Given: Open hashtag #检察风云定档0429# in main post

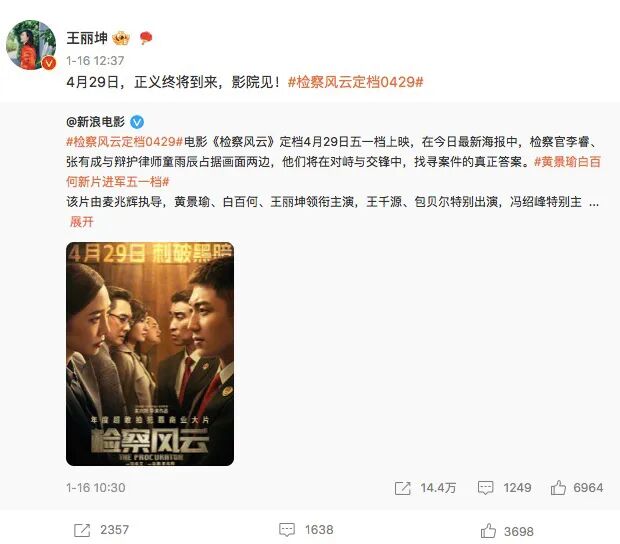Looking at the screenshot, I should (355, 82).
